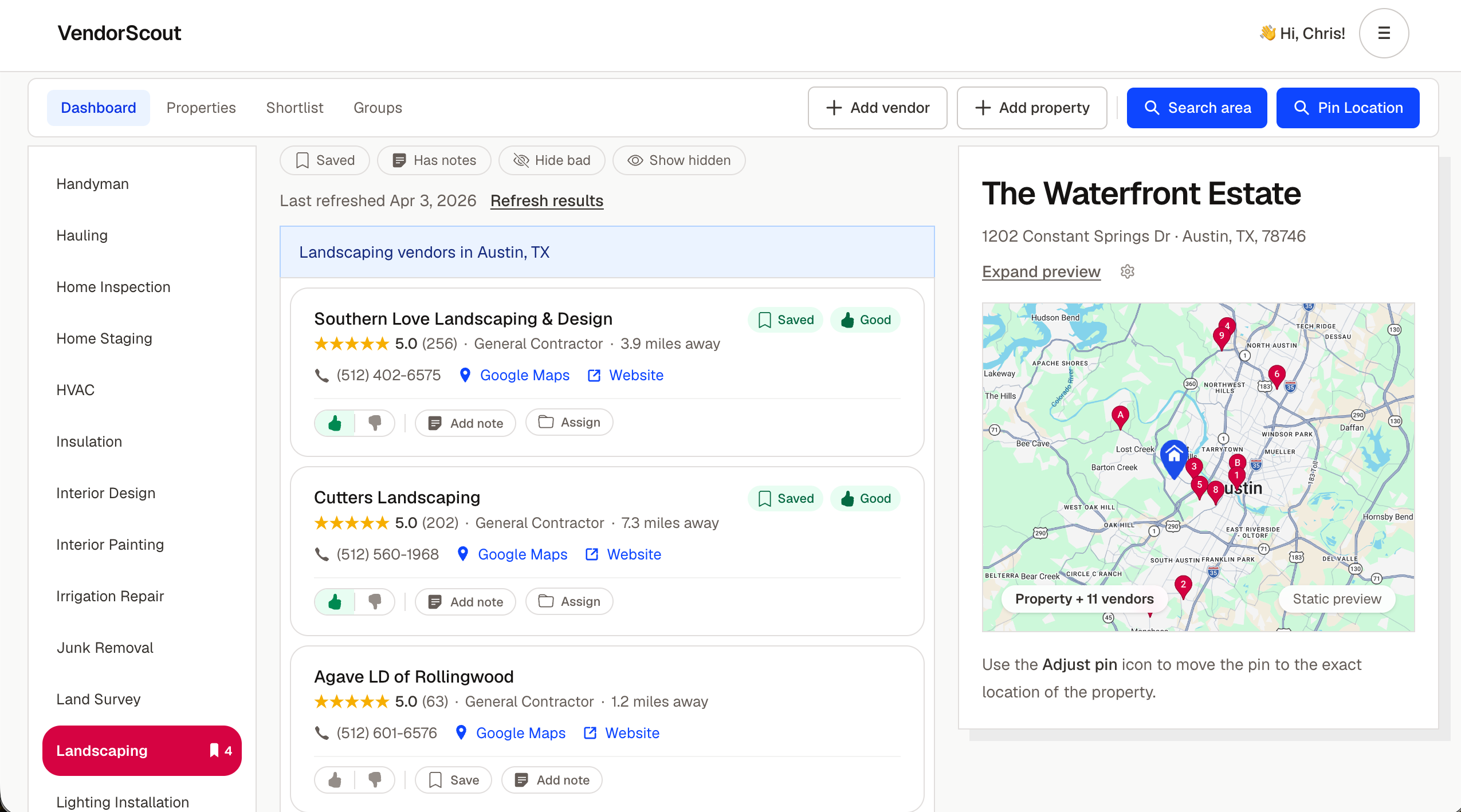This screenshot has height=812, width=1461.
Task: Click the Saved badge on Southern Love Landscaping
Action: point(786,320)
